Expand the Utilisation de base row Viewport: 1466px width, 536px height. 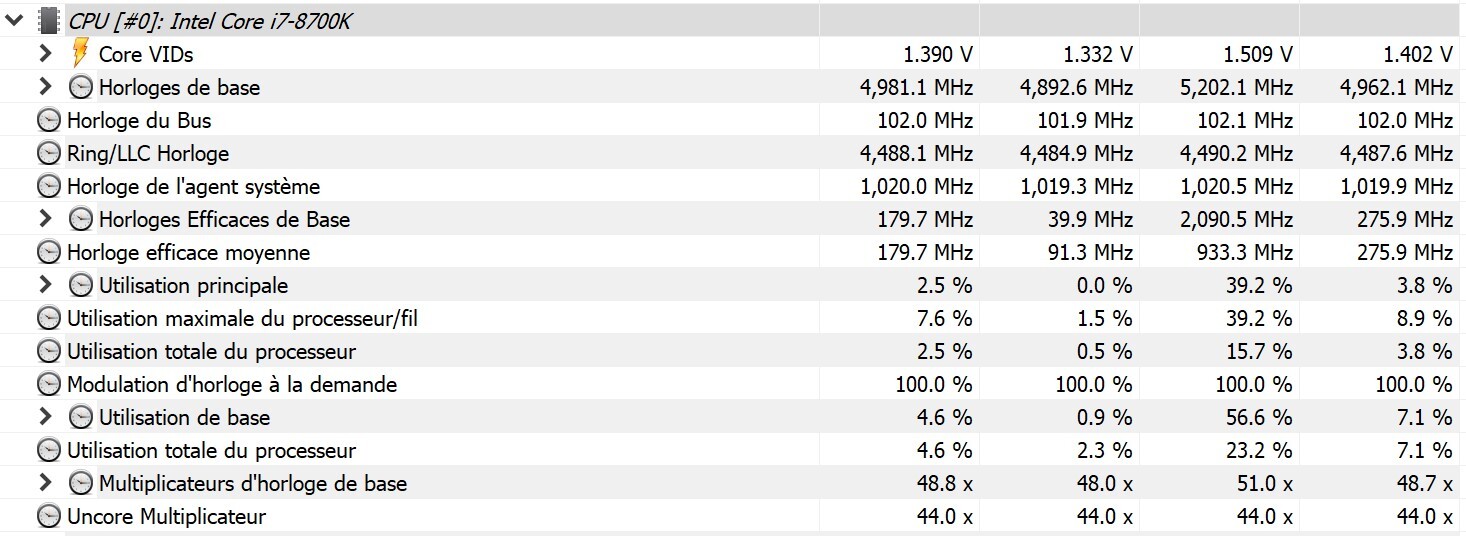click(45, 417)
